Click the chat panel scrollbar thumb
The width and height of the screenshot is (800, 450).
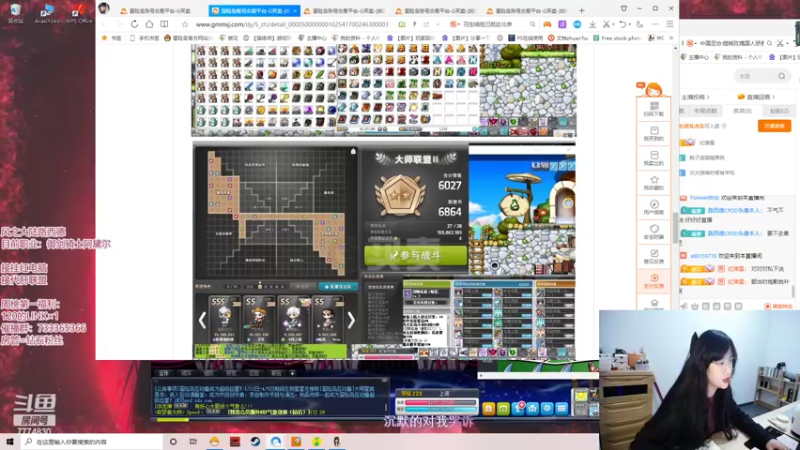[793, 291]
